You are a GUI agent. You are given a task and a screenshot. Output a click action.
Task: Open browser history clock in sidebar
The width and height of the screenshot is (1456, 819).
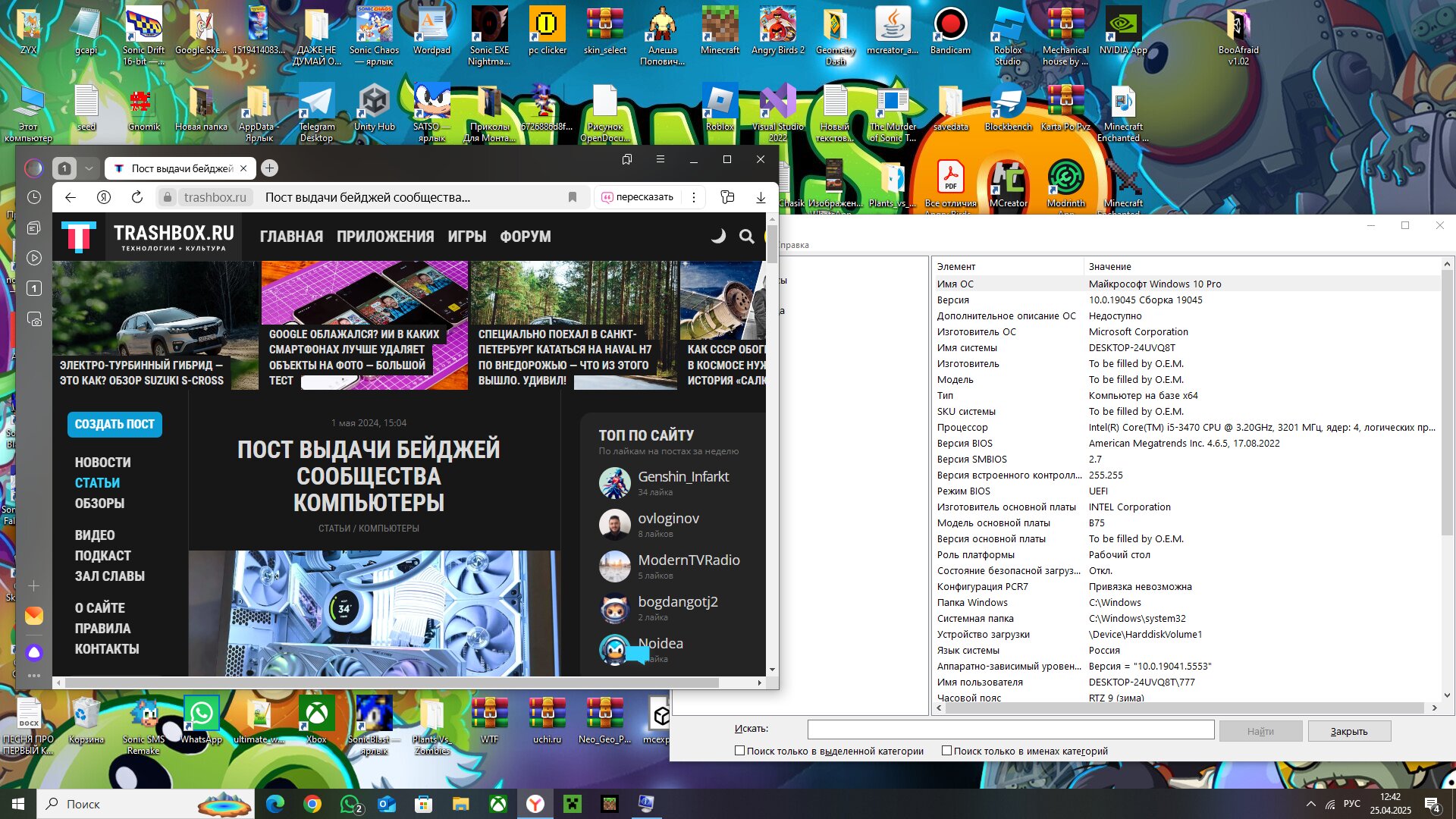tap(34, 197)
